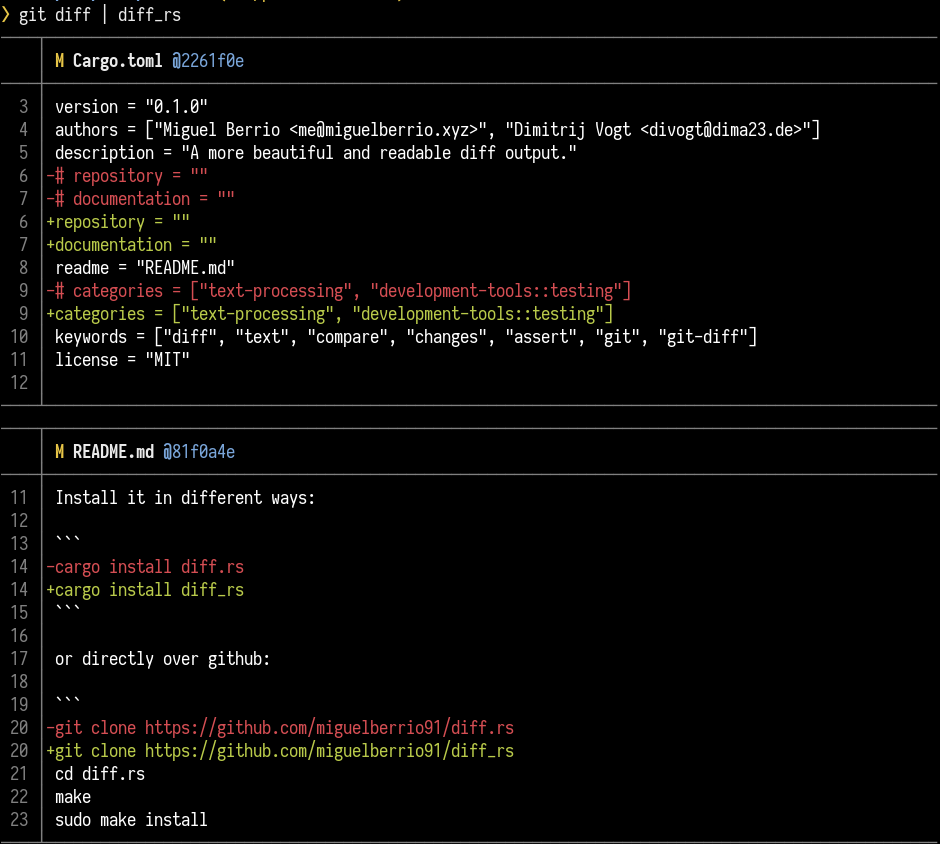The height and width of the screenshot is (844, 940).
Task: Click line number 23 in README.md gutter
Action: pyautogui.click(x=19, y=820)
